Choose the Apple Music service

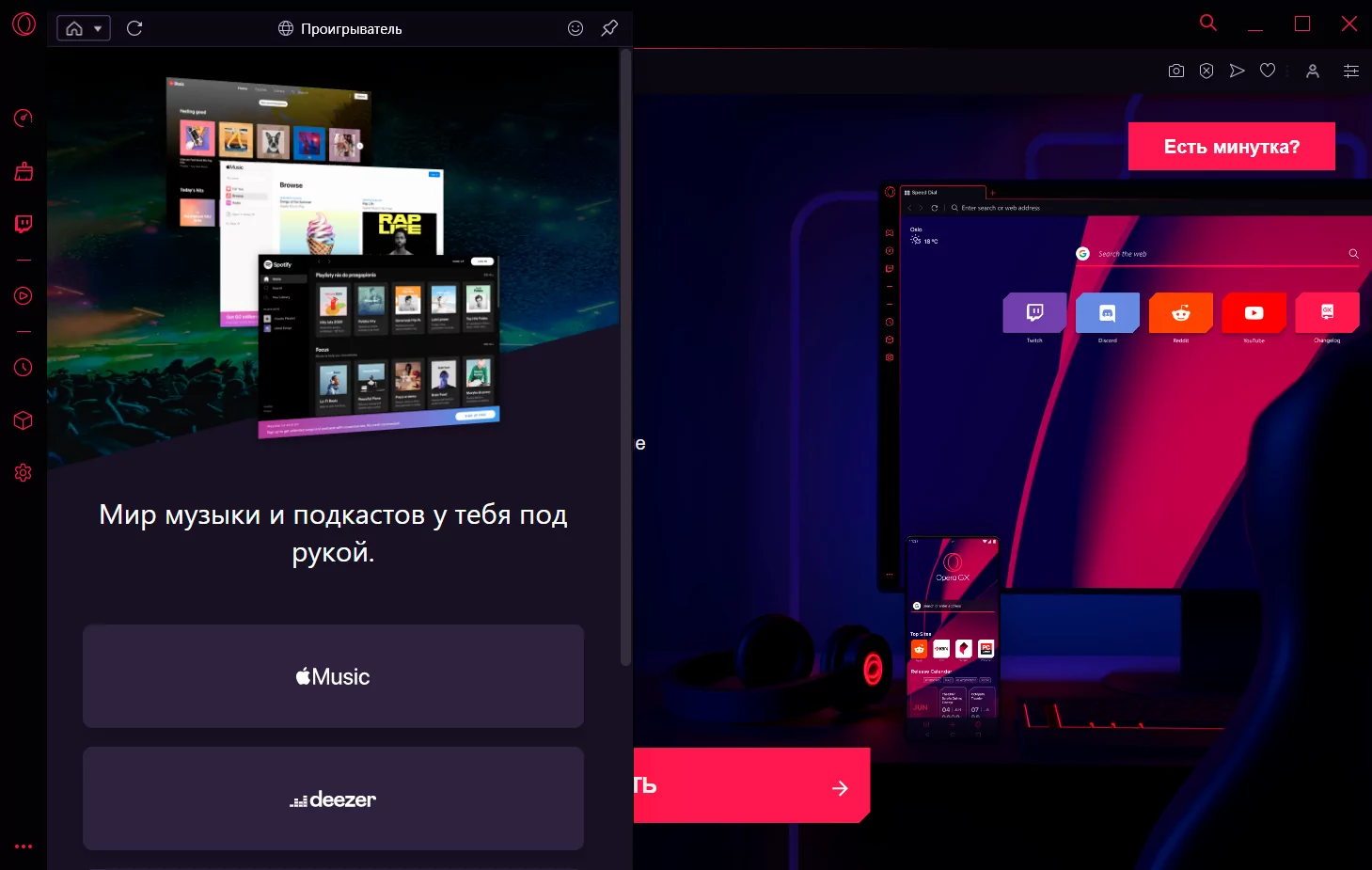pyautogui.click(x=333, y=676)
